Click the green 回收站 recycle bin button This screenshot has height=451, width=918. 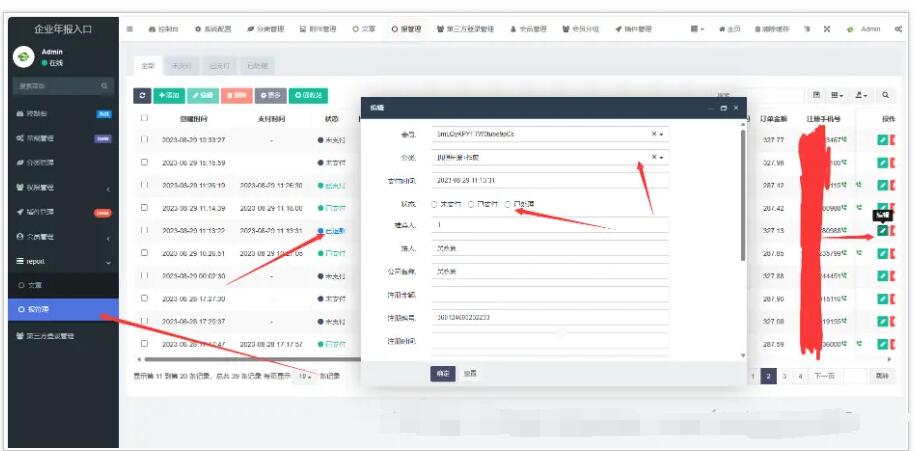click(x=309, y=95)
